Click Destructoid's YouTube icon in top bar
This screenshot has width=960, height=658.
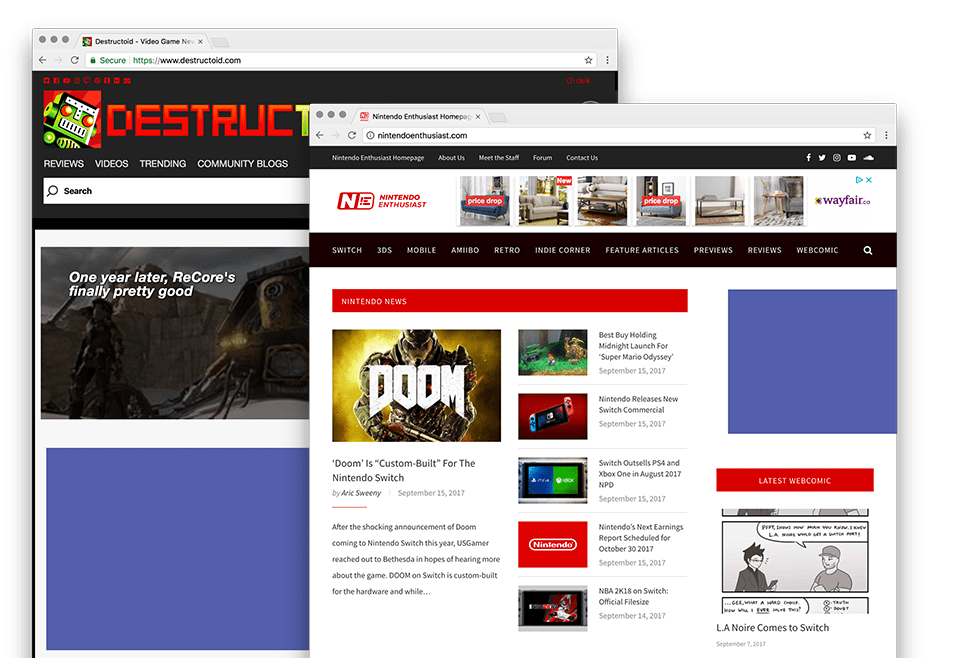coord(66,81)
